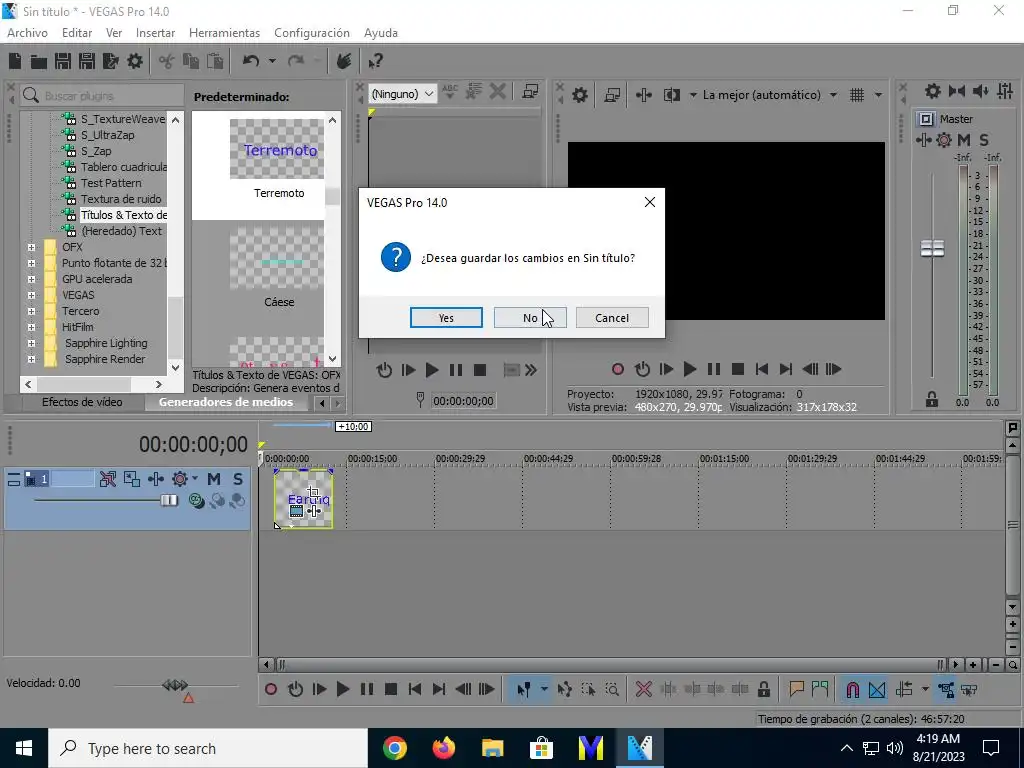This screenshot has height=768, width=1024.
Task: Select Test Pattern generator in tree
Action: pyautogui.click(x=111, y=183)
